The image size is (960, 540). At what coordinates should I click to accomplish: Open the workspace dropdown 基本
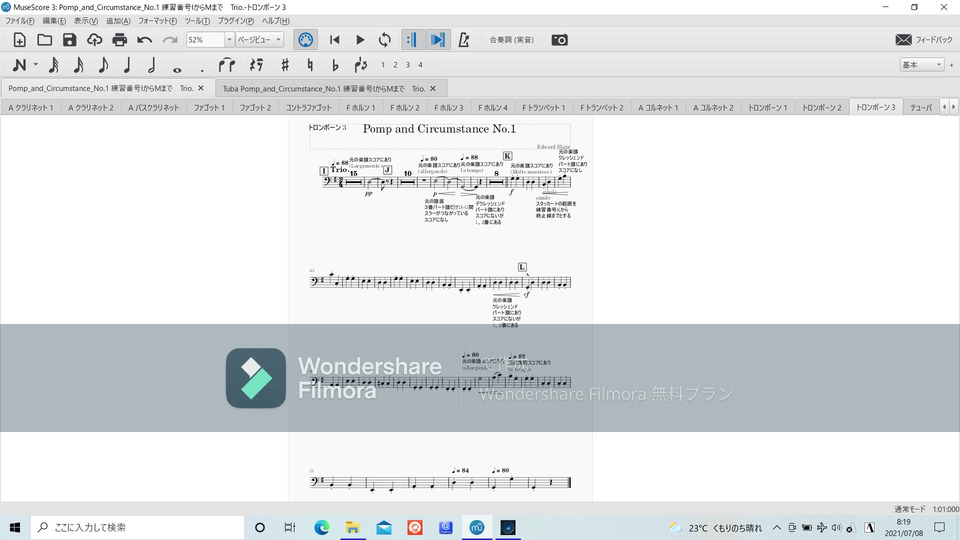coord(921,64)
